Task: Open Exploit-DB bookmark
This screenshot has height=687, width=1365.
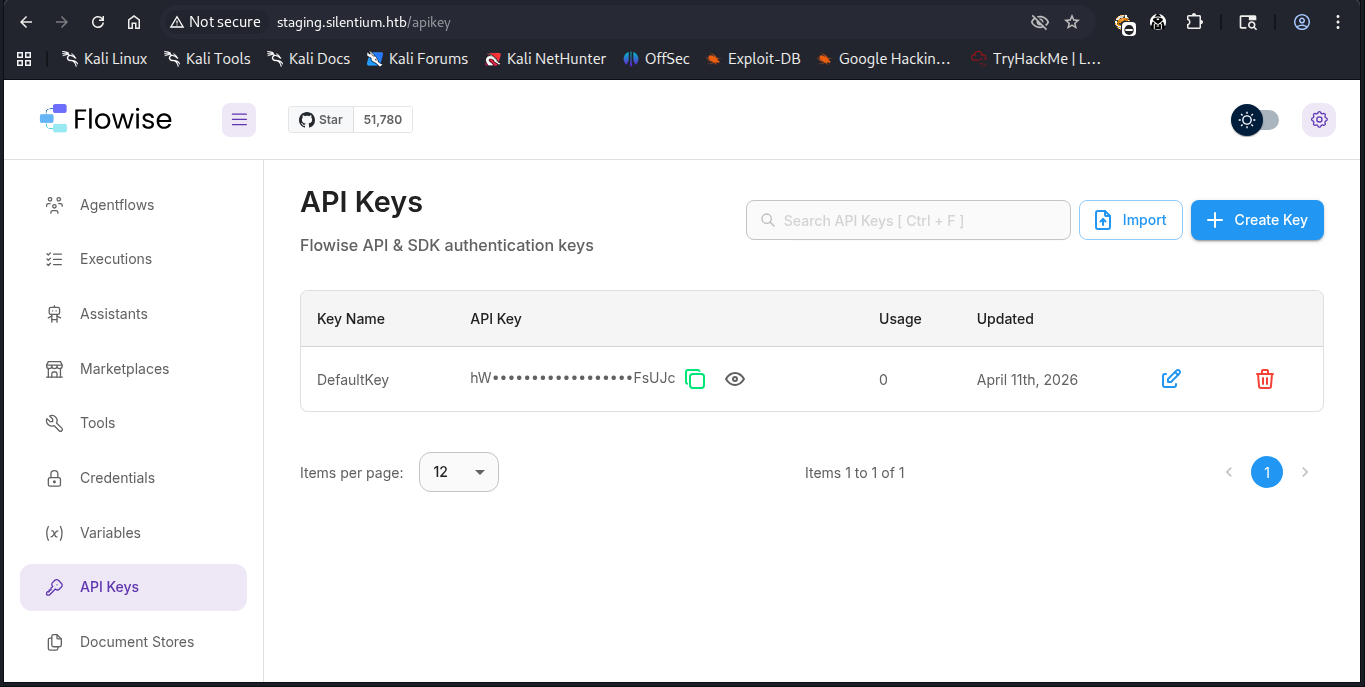Action: coord(753,59)
